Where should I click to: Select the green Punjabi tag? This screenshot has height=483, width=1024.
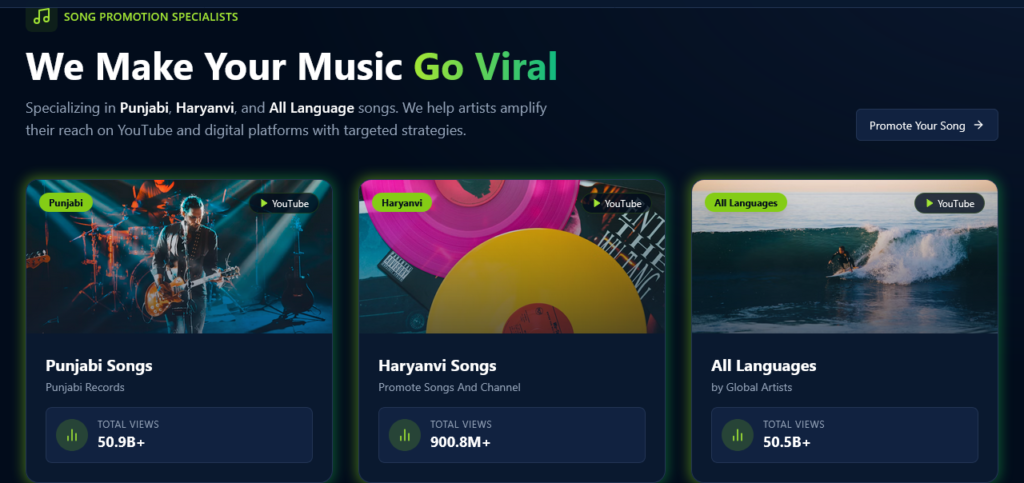[66, 203]
